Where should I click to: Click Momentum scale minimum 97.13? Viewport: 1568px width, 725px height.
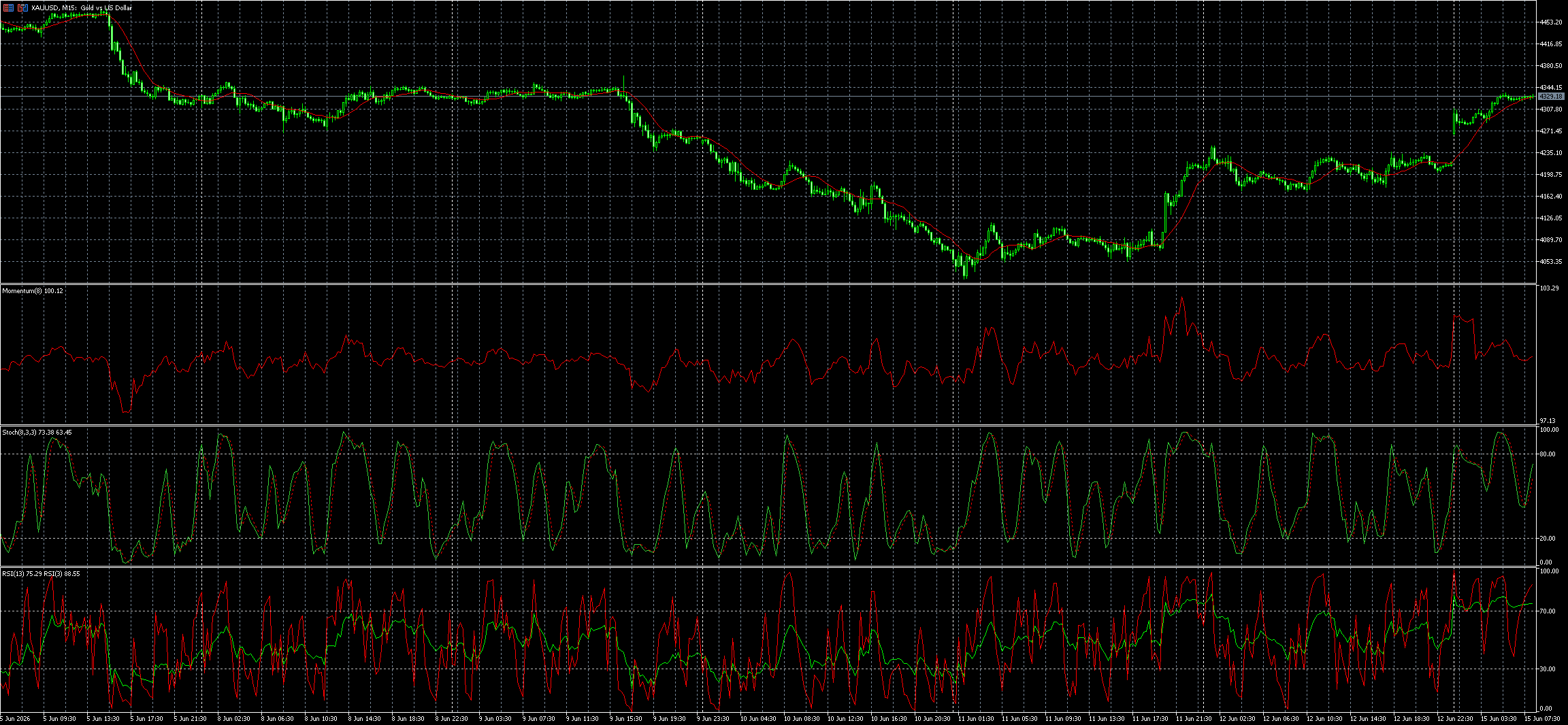(x=1548, y=421)
